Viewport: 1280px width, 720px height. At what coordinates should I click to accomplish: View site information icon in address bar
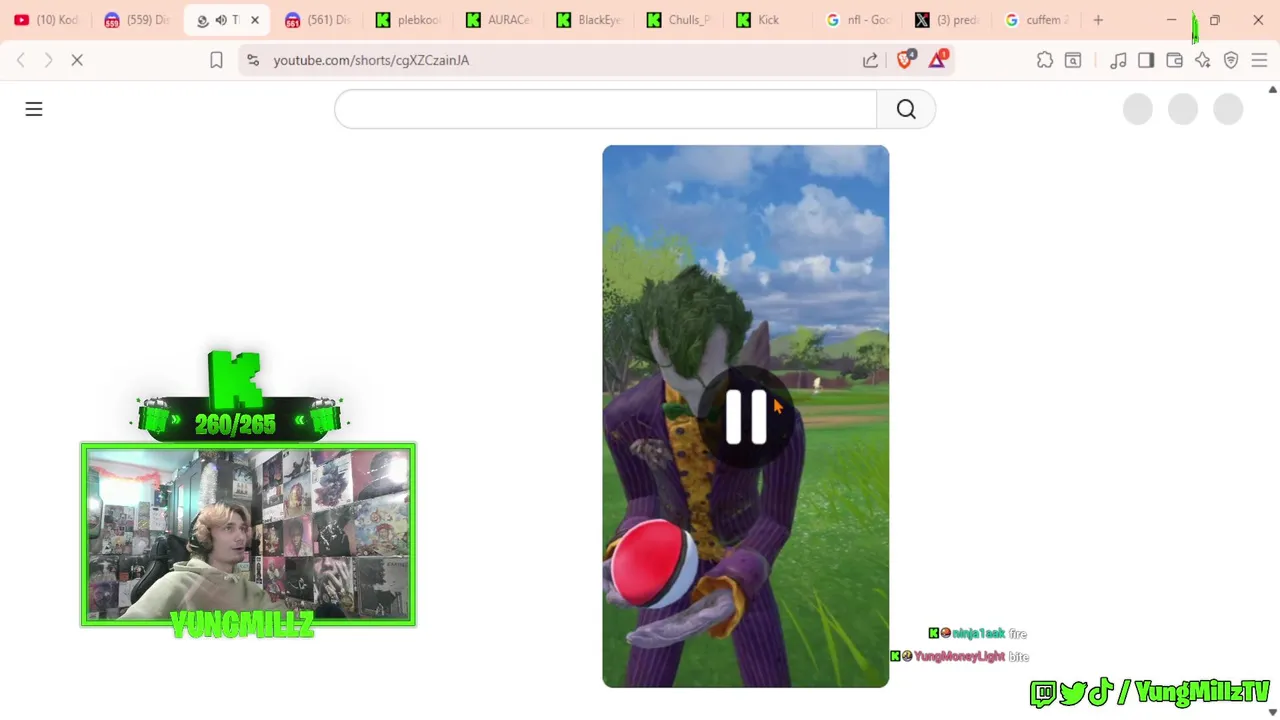click(x=253, y=60)
